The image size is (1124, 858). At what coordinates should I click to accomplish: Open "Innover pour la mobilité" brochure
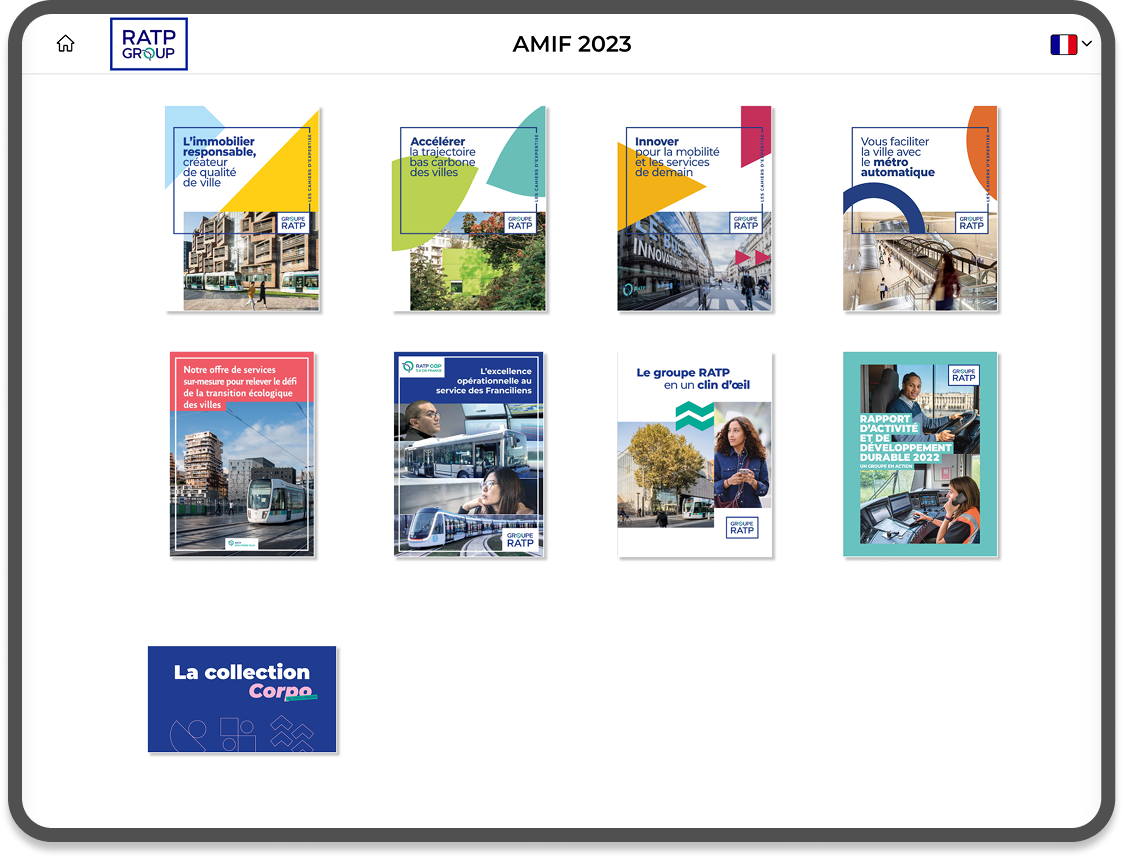[694, 209]
